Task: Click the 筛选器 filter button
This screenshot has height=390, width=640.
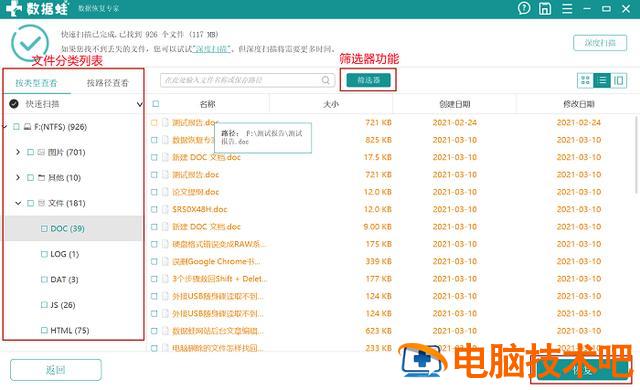Action: pos(369,80)
